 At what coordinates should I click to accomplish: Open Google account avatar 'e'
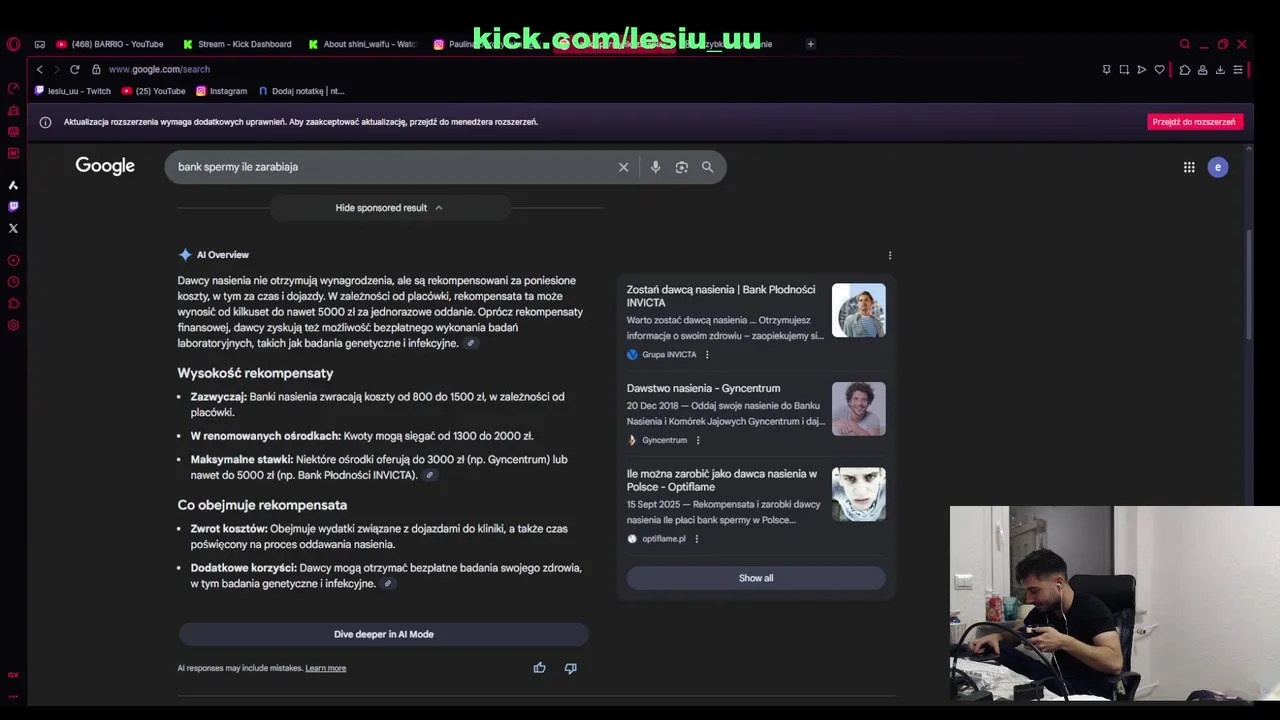[1217, 167]
